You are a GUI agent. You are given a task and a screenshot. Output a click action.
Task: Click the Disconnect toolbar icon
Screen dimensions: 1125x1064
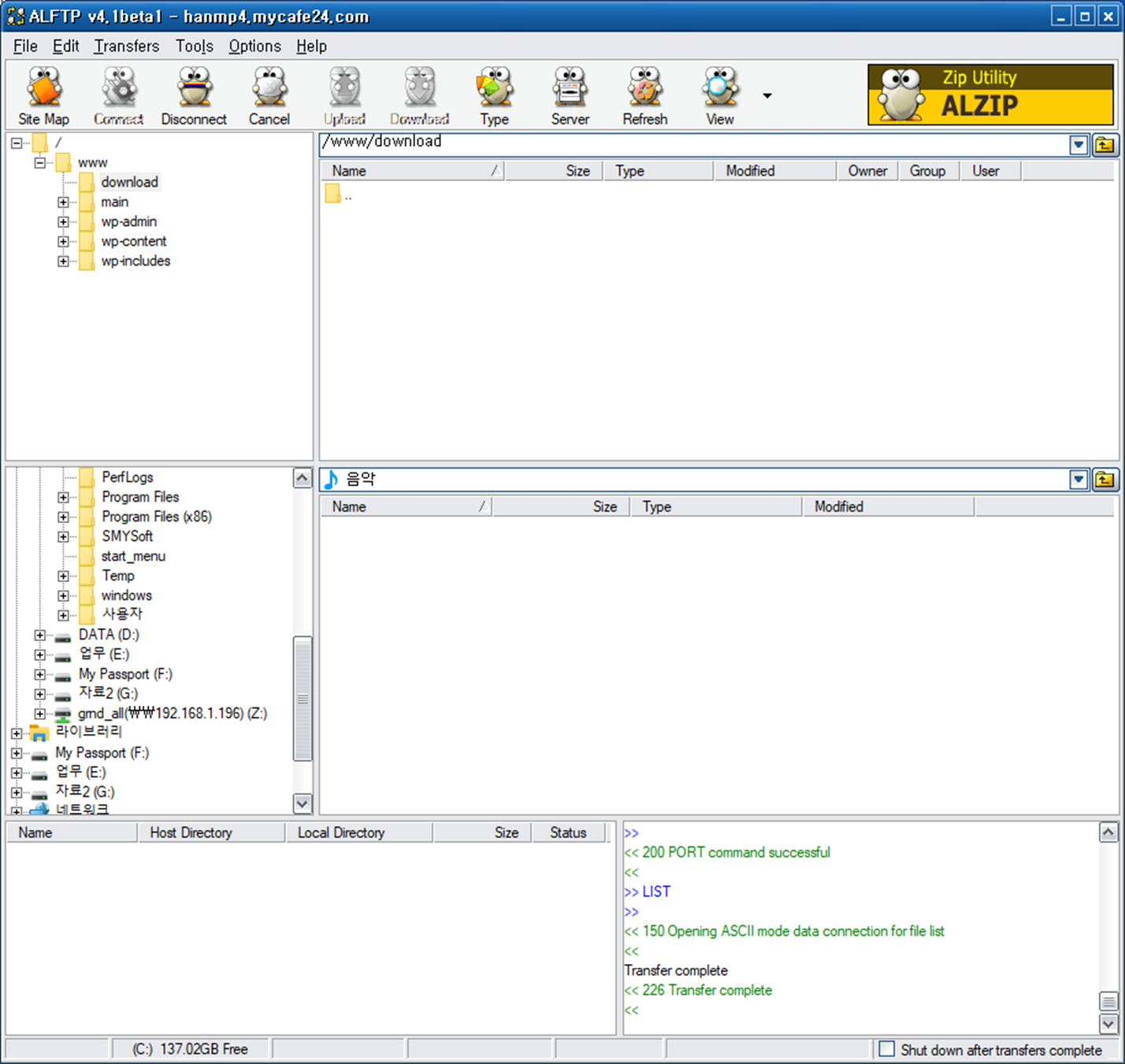click(x=194, y=96)
